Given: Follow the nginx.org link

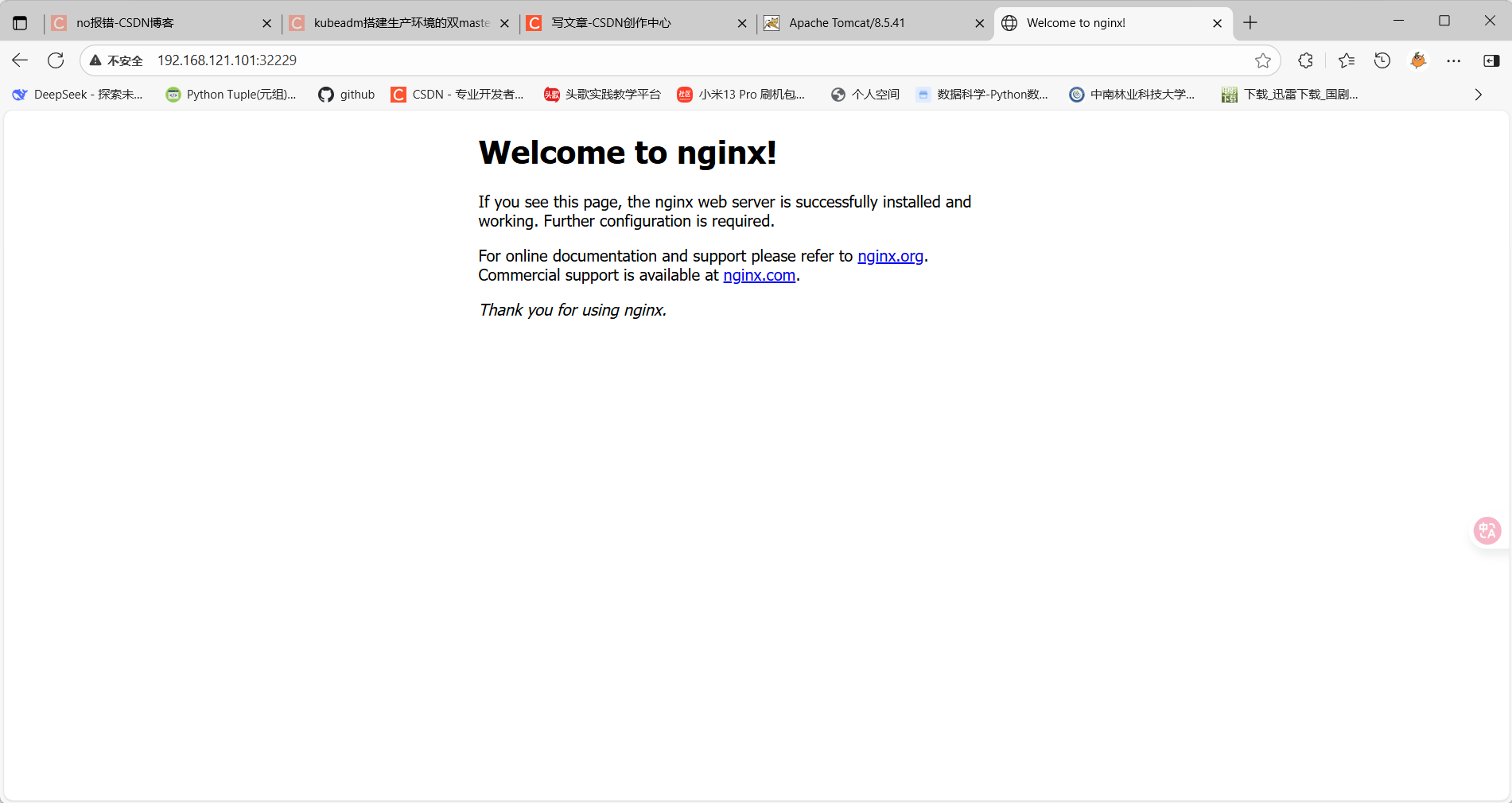Looking at the screenshot, I should [x=890, y=256].
